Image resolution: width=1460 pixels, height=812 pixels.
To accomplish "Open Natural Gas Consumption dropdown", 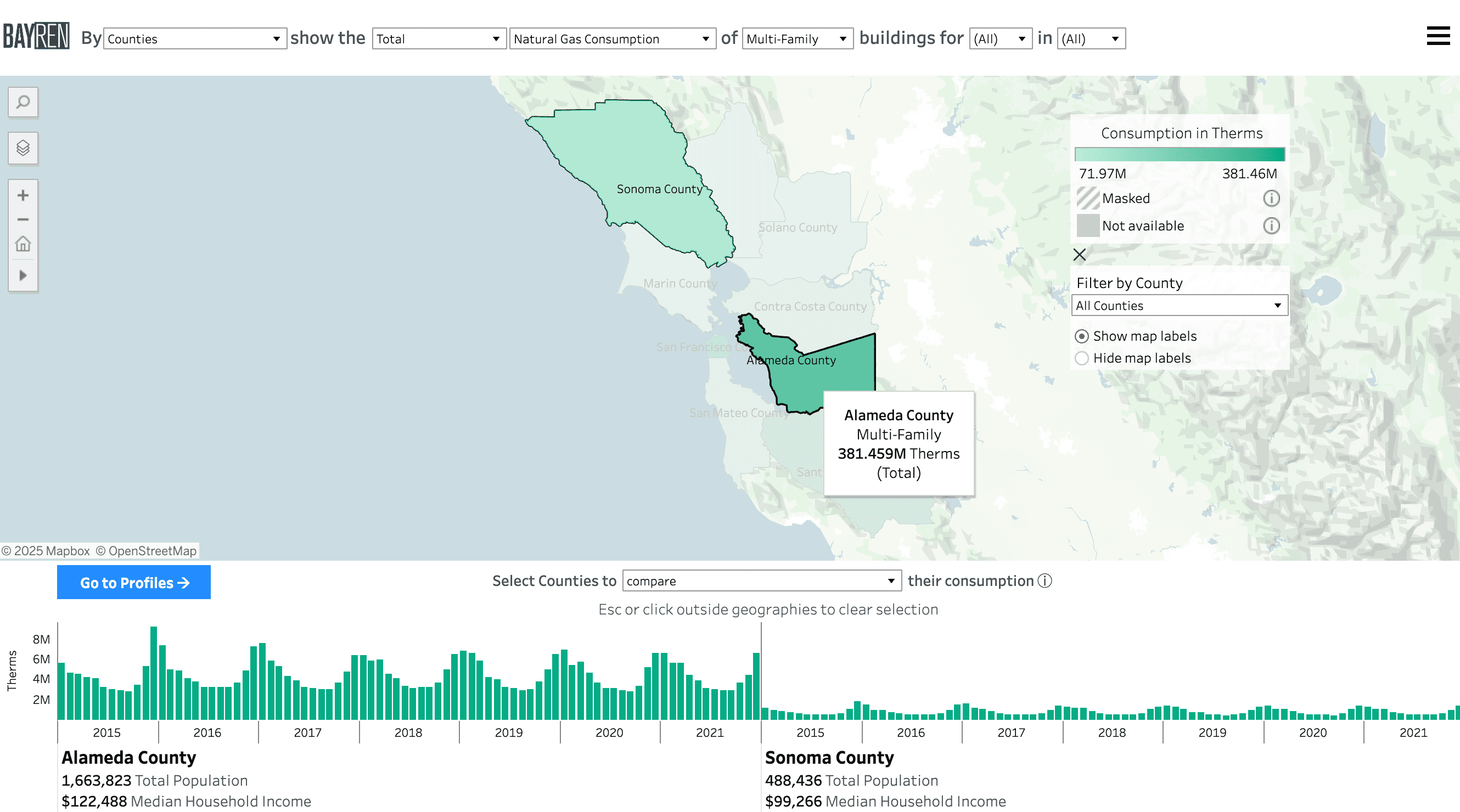I will click(612, 38).
